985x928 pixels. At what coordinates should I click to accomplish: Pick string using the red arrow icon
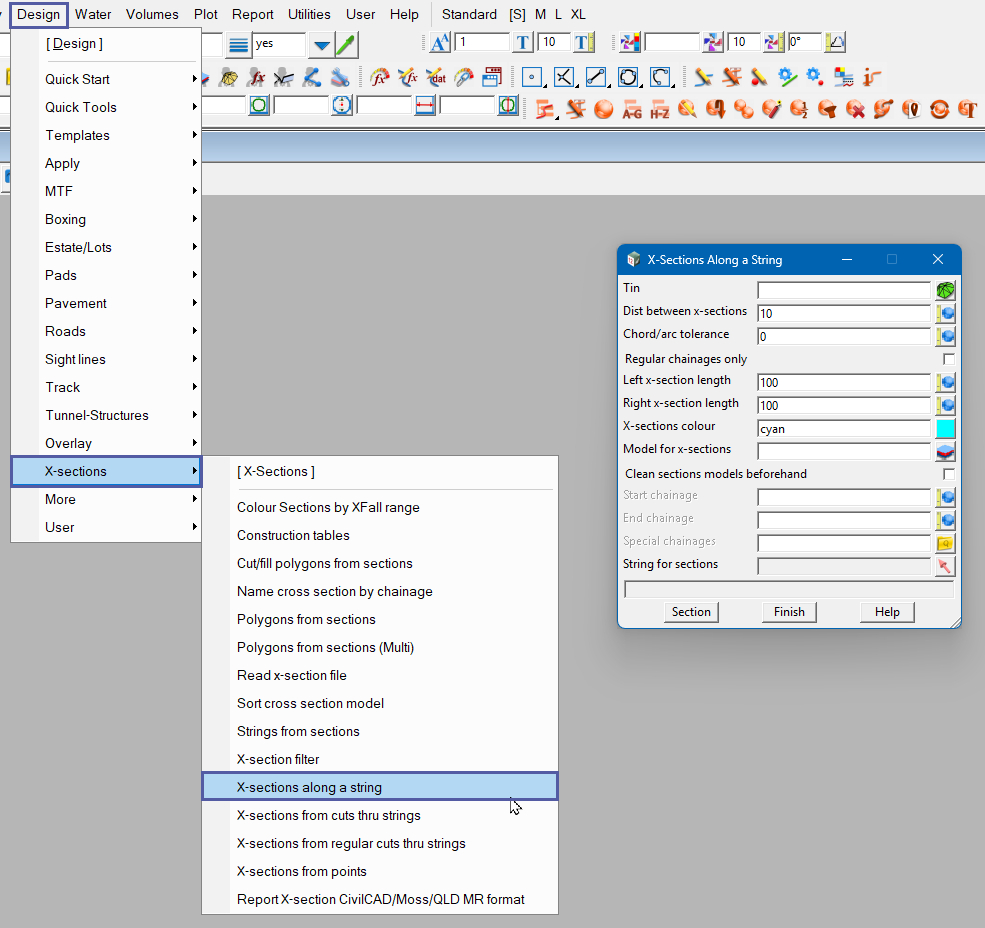pos(945,567)
